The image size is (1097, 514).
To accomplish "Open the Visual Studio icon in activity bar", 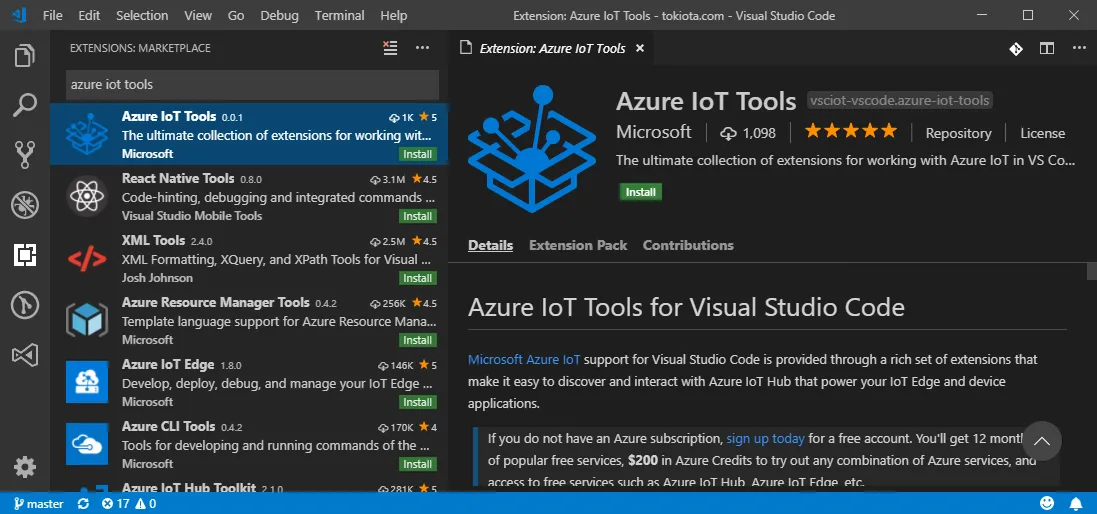I will pyautogui.click(x=24, y=355).
